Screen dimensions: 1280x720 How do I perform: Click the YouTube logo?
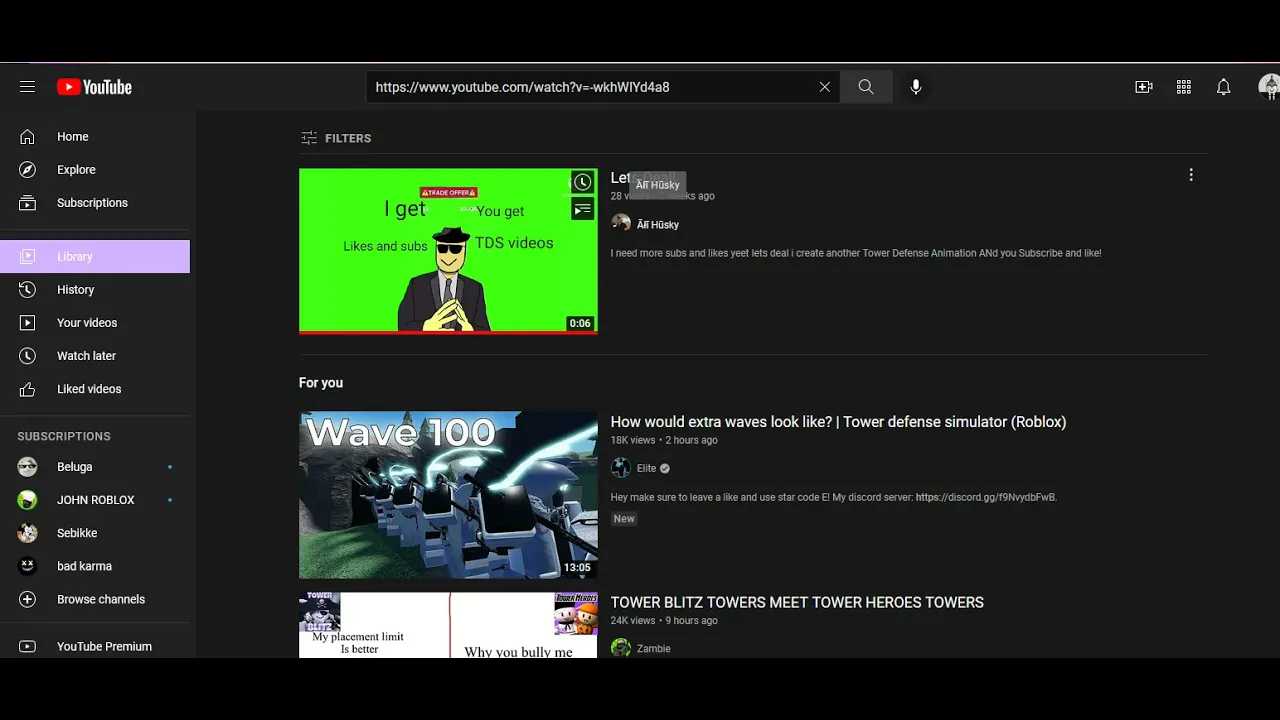coord(94,87)
